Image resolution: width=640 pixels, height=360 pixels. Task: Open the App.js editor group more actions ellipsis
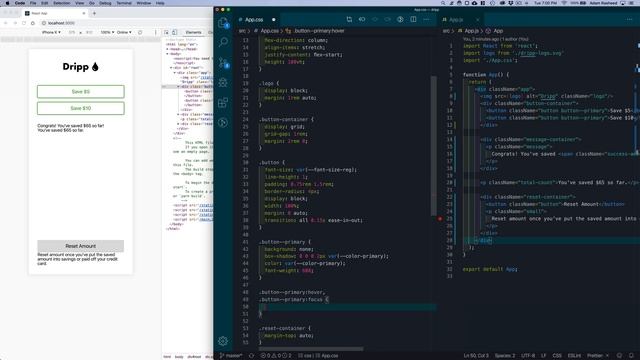[629, 19]
